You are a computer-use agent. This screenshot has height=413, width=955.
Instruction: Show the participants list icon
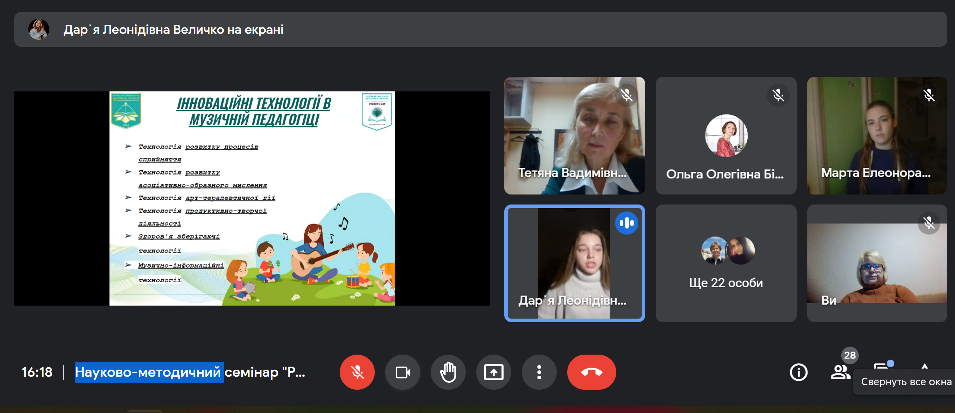coord(840,372)
